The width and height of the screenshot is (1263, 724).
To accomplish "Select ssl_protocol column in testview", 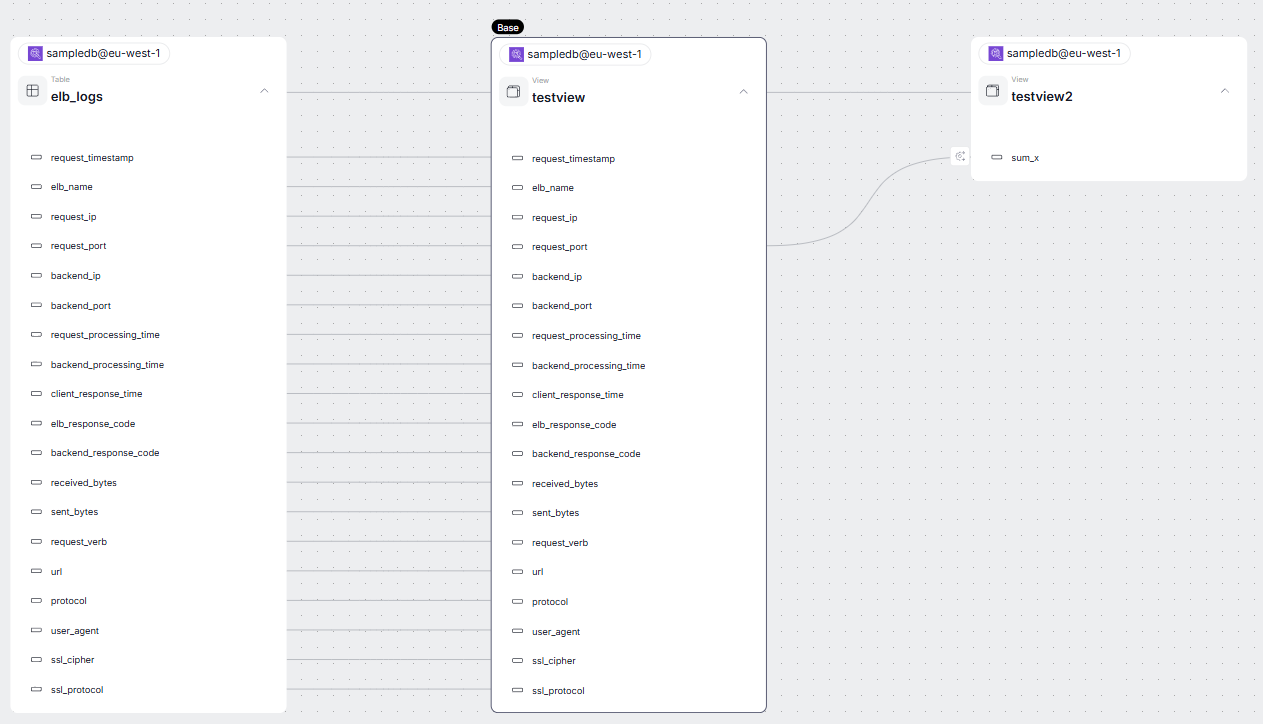I will point(558,691).
